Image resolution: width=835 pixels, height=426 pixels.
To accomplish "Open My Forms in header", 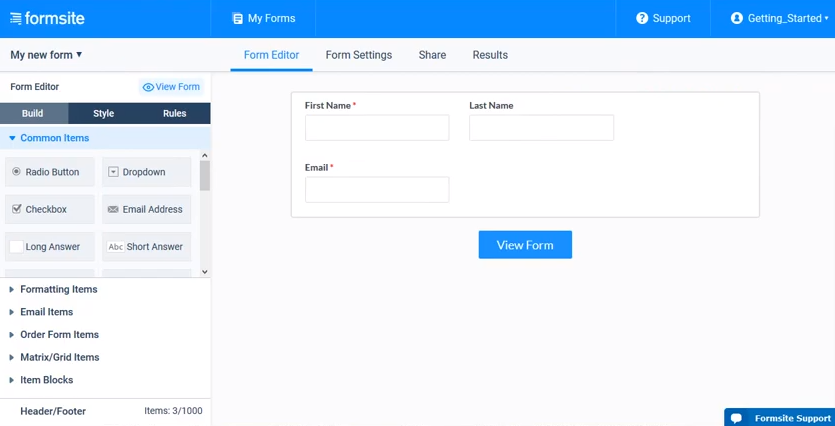I will point(263,18).
